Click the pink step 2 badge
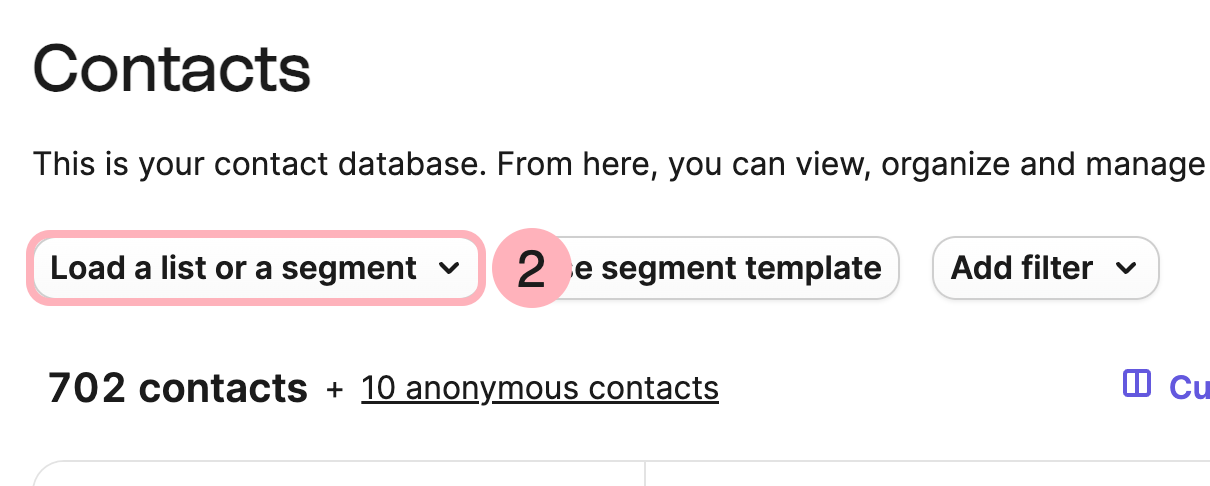This screenshot has width=1210, height=486. [x=531, y=268]
